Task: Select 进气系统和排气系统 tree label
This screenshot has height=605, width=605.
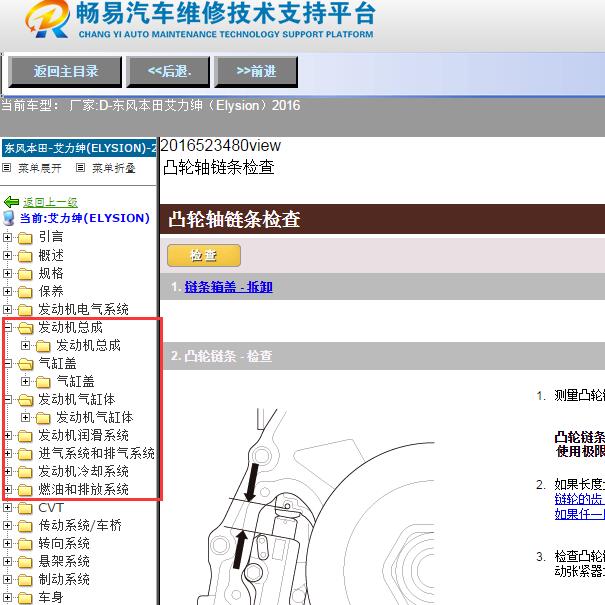Action: pos(96,453)
